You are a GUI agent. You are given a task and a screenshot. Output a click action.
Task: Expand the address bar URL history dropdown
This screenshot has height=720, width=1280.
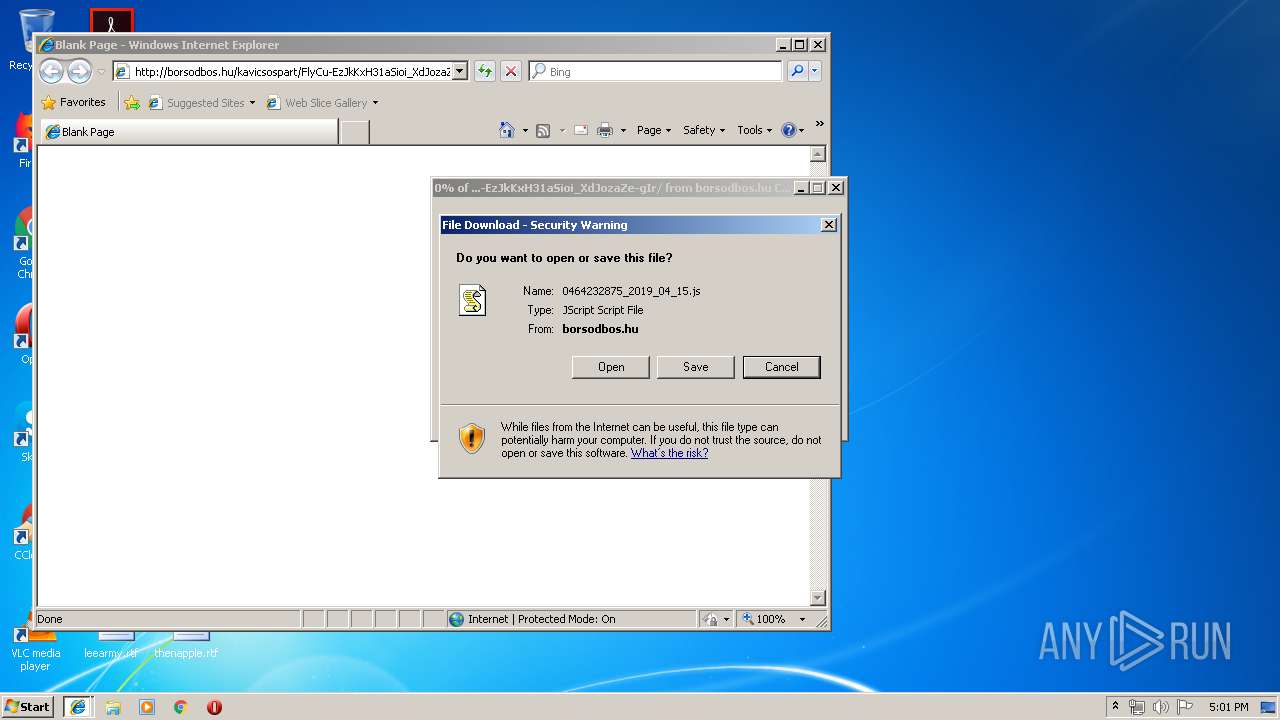click(x=460, y=71)
